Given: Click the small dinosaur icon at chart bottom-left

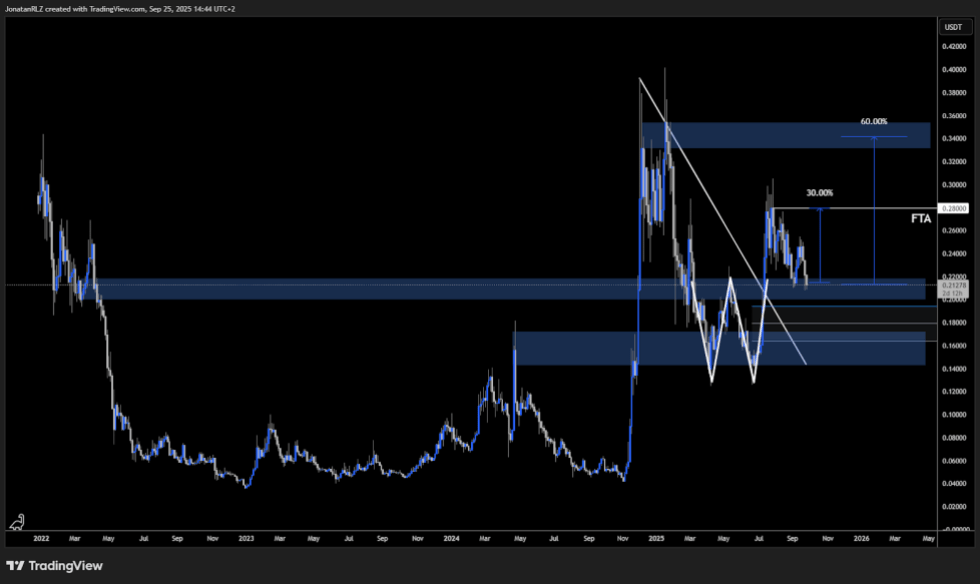Looking at the screenshot, I should coord(18,522).
